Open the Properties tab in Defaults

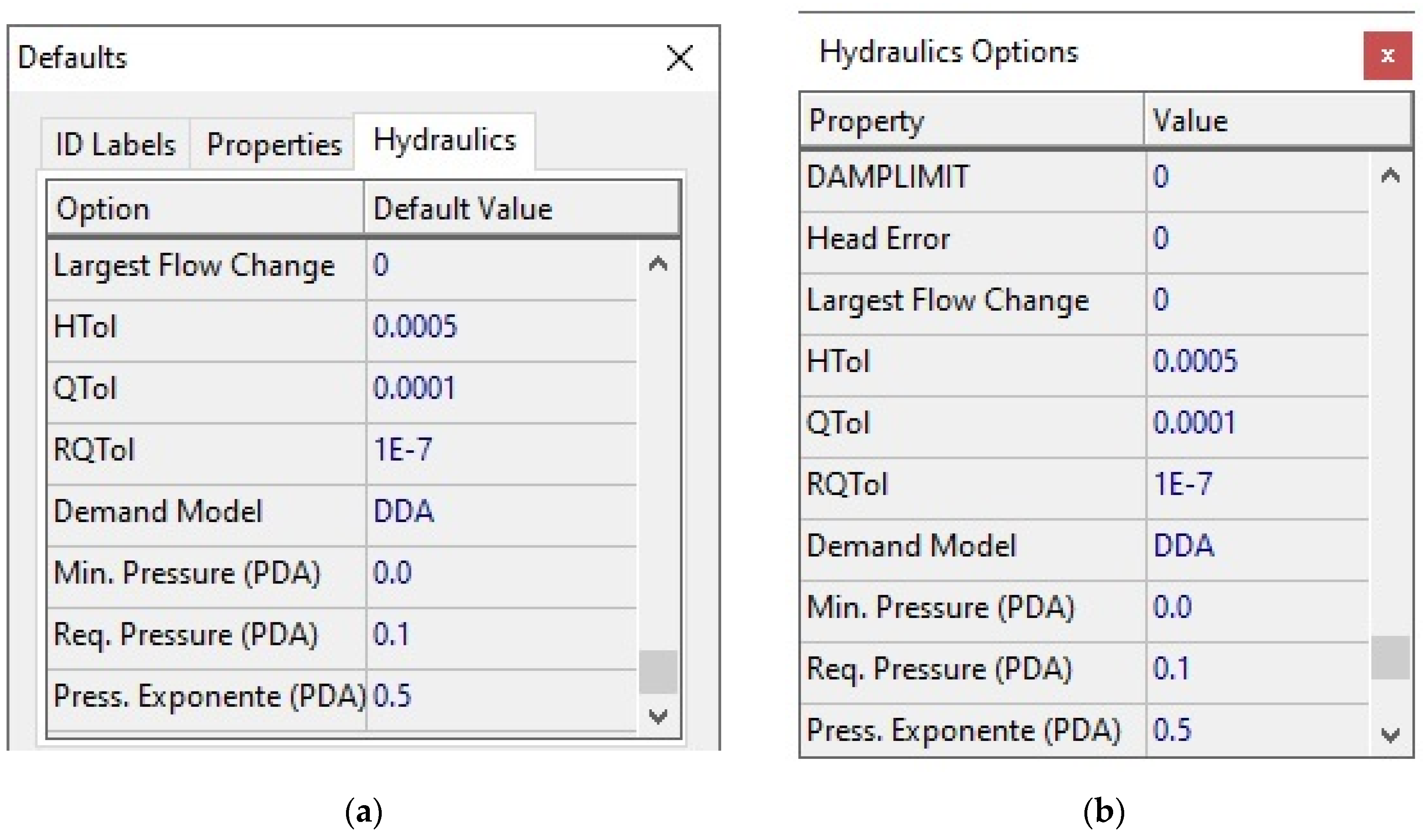(274, 144)
